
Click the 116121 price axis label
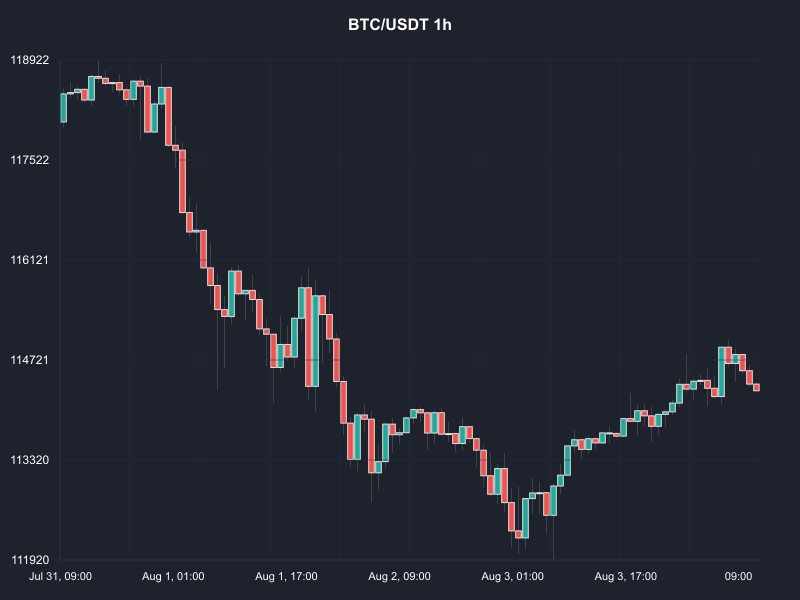[30, 260]
